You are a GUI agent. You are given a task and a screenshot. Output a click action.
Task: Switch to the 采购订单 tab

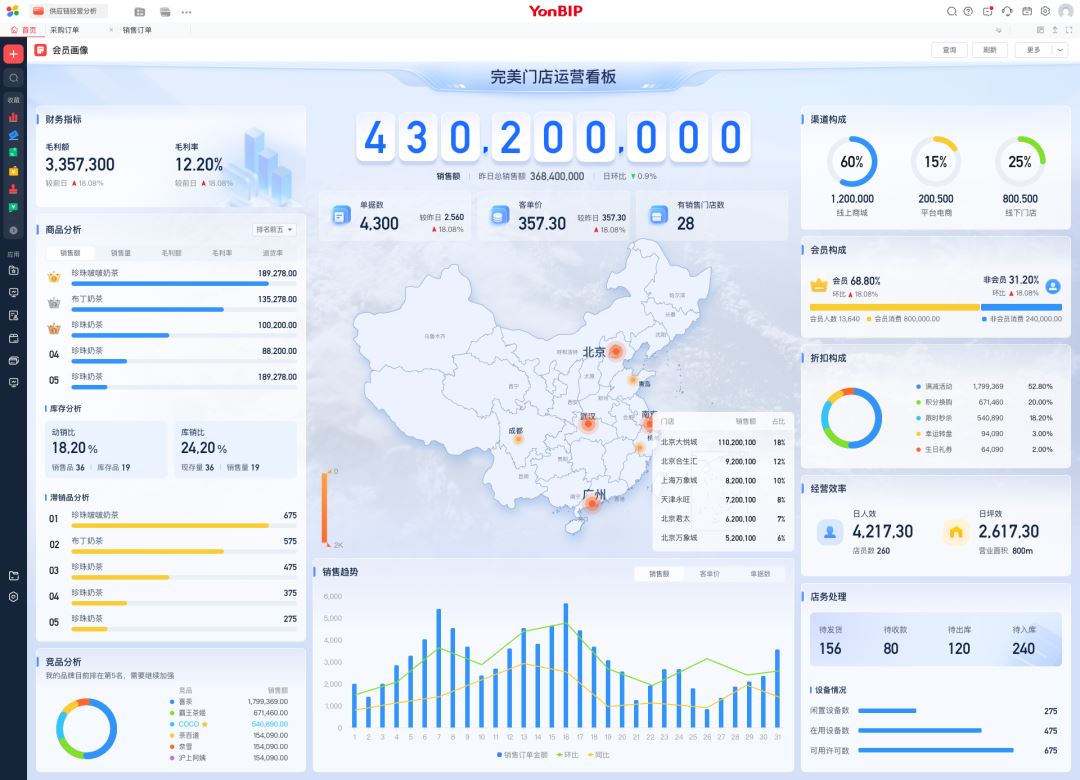click(x=66, y=30)
